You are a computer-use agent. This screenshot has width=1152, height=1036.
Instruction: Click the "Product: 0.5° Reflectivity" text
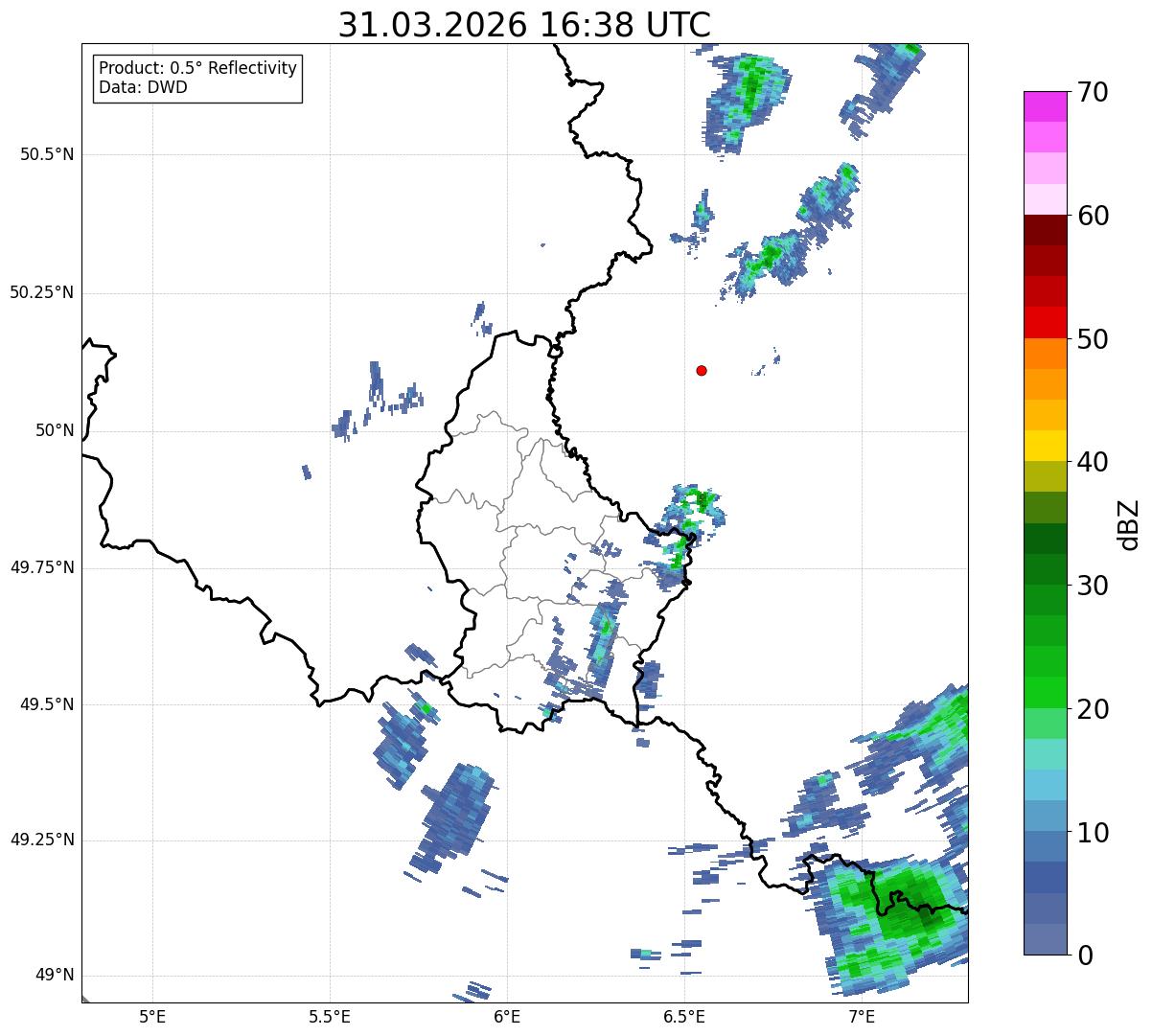pyautogui.click(x=197, y=68)
